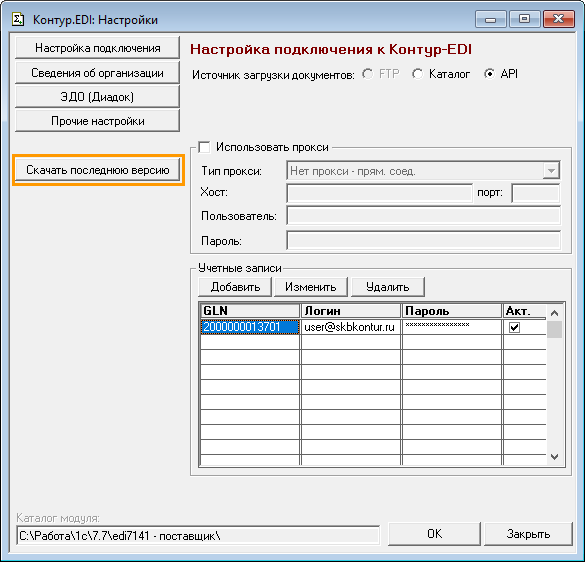Viewport: 585px width, 562px height.
Task: Enable the Использовать прокси checkbox
Action: tap(204, 147)
